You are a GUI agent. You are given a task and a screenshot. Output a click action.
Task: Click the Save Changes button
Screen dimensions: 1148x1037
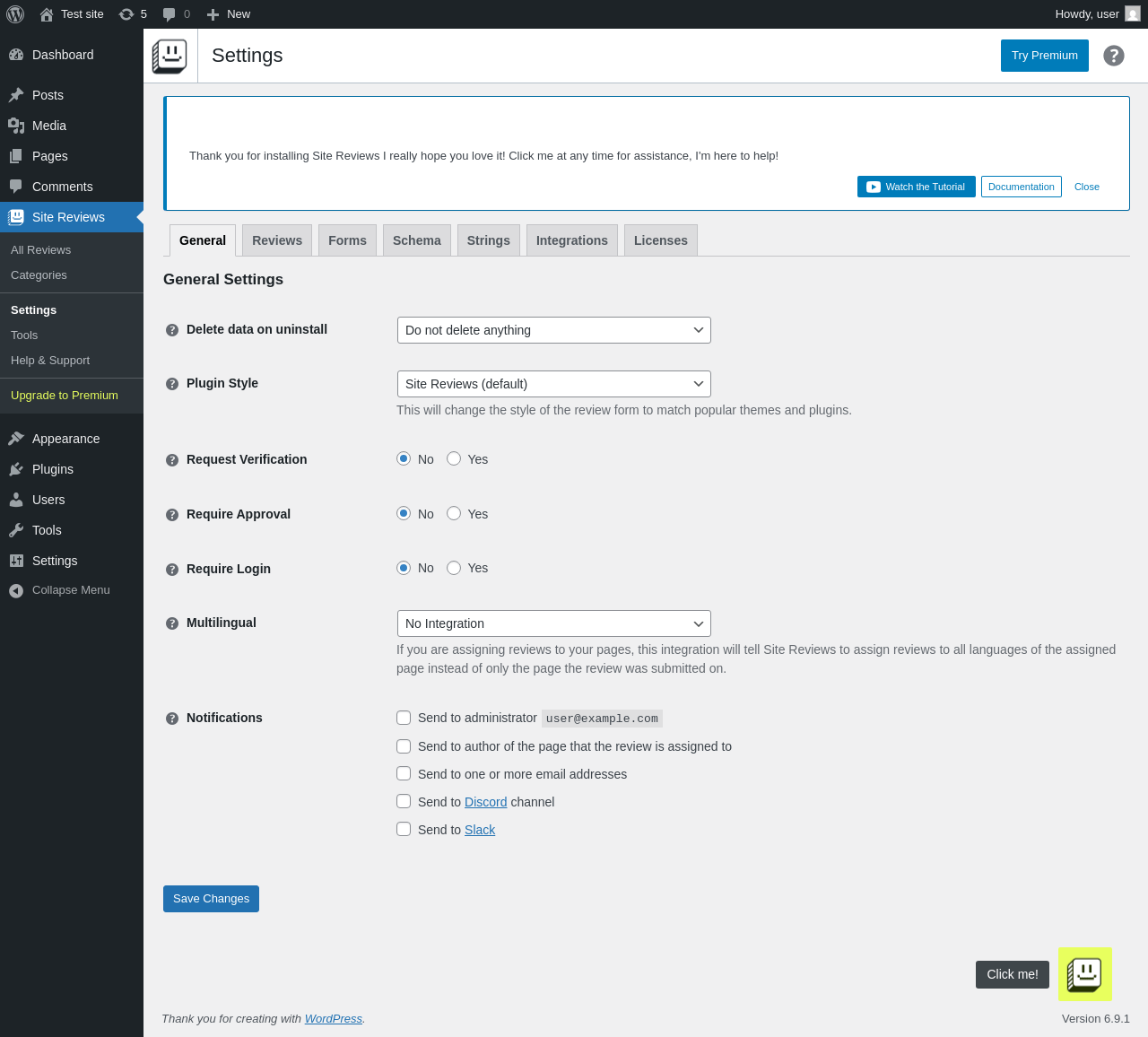211,899
